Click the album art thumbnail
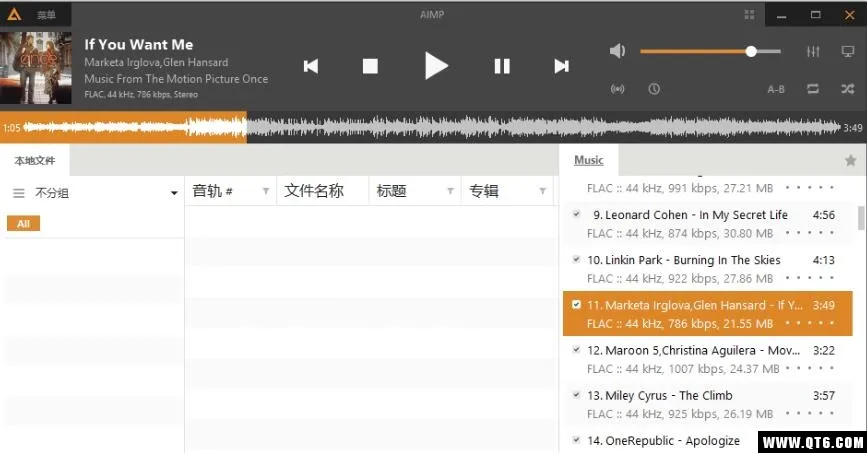This screenshot has height=453, width=867. [36, 68]
